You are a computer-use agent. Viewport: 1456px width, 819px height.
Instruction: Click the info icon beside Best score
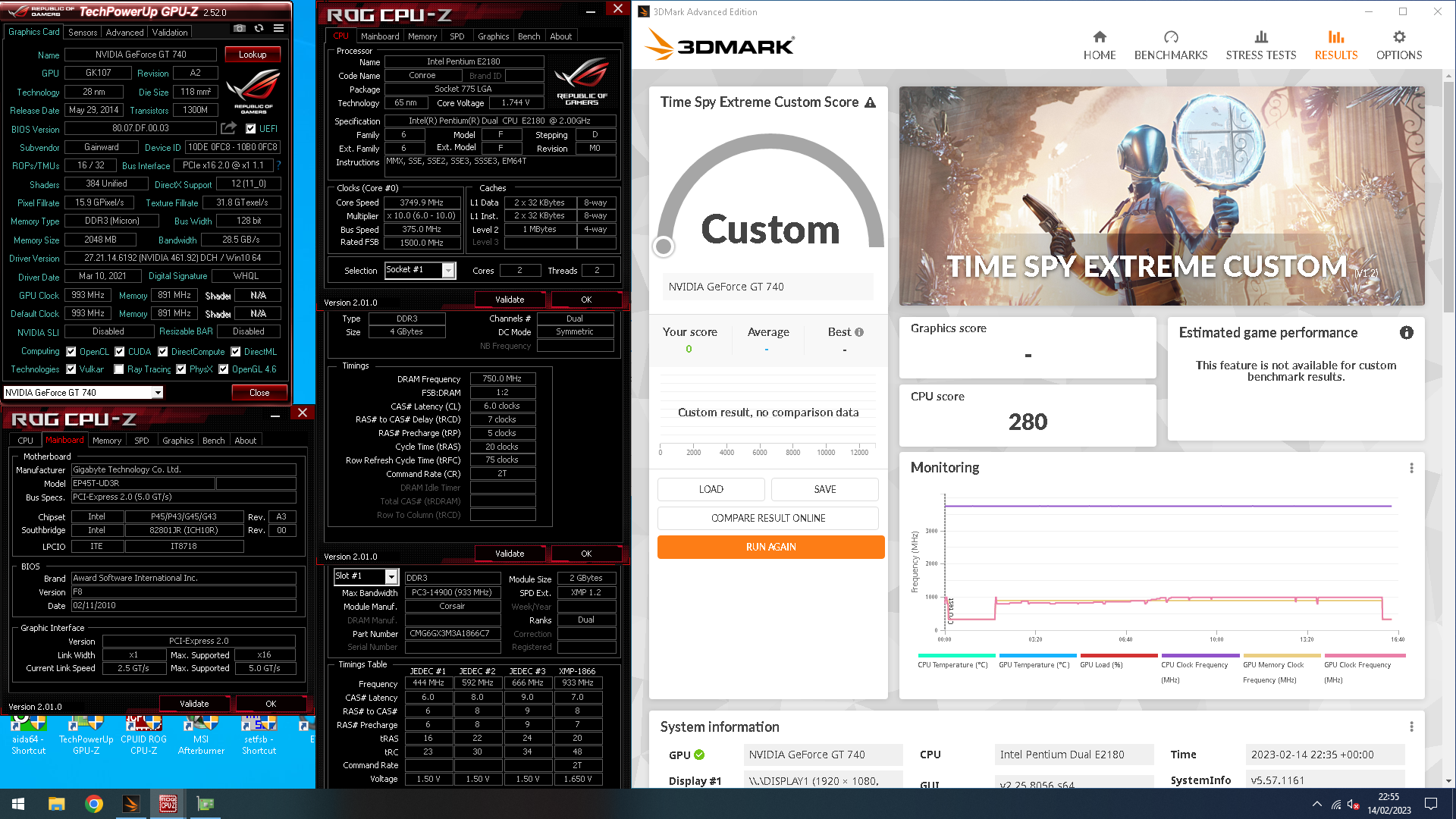[859, 332]
